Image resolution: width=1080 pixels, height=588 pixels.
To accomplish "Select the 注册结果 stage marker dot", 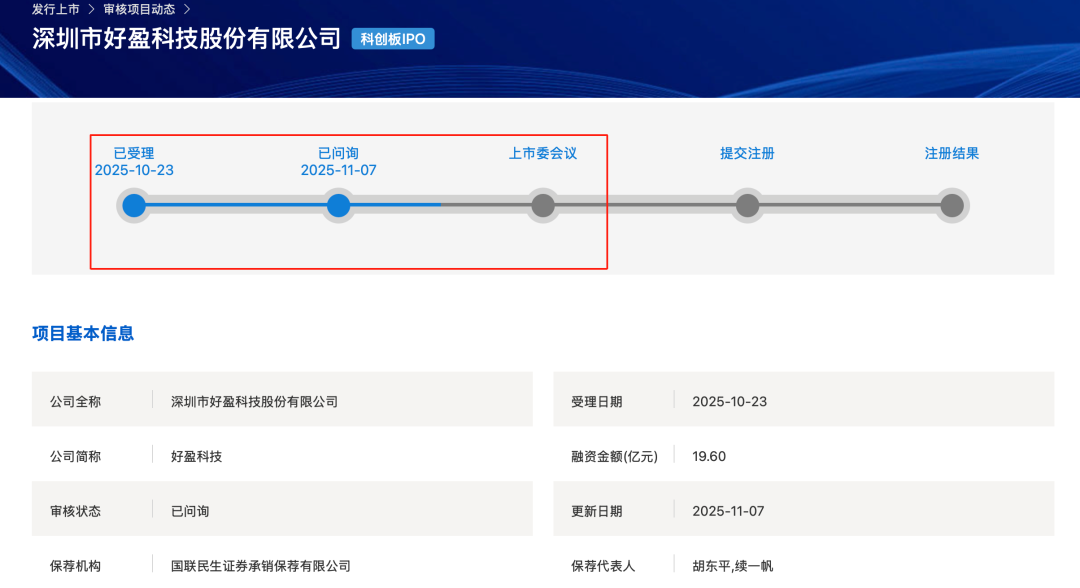I will [x=952, y=205].
